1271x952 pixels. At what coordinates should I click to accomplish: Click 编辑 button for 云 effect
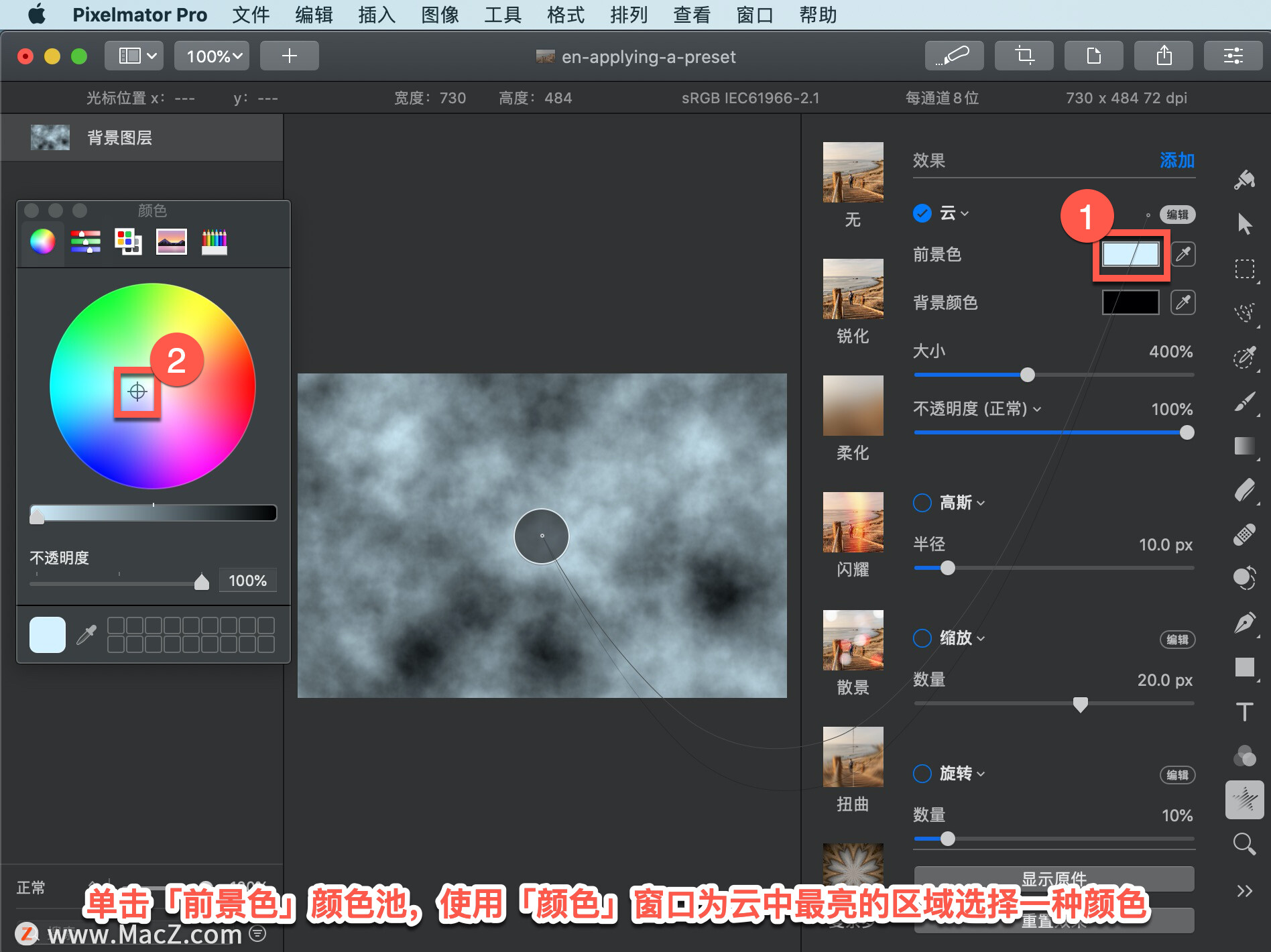pyautogui.click(x=1178, y=215)
